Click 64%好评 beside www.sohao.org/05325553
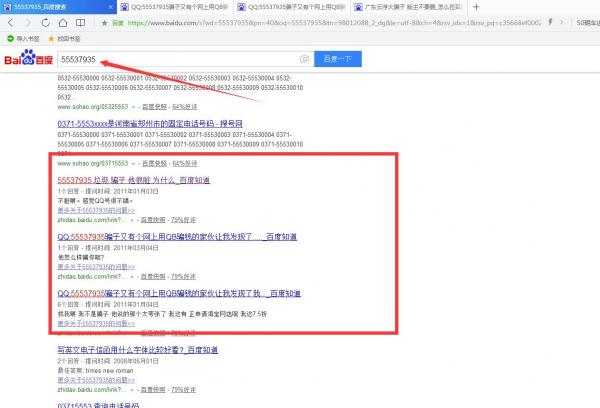600x408 pixels. point(185,107)
